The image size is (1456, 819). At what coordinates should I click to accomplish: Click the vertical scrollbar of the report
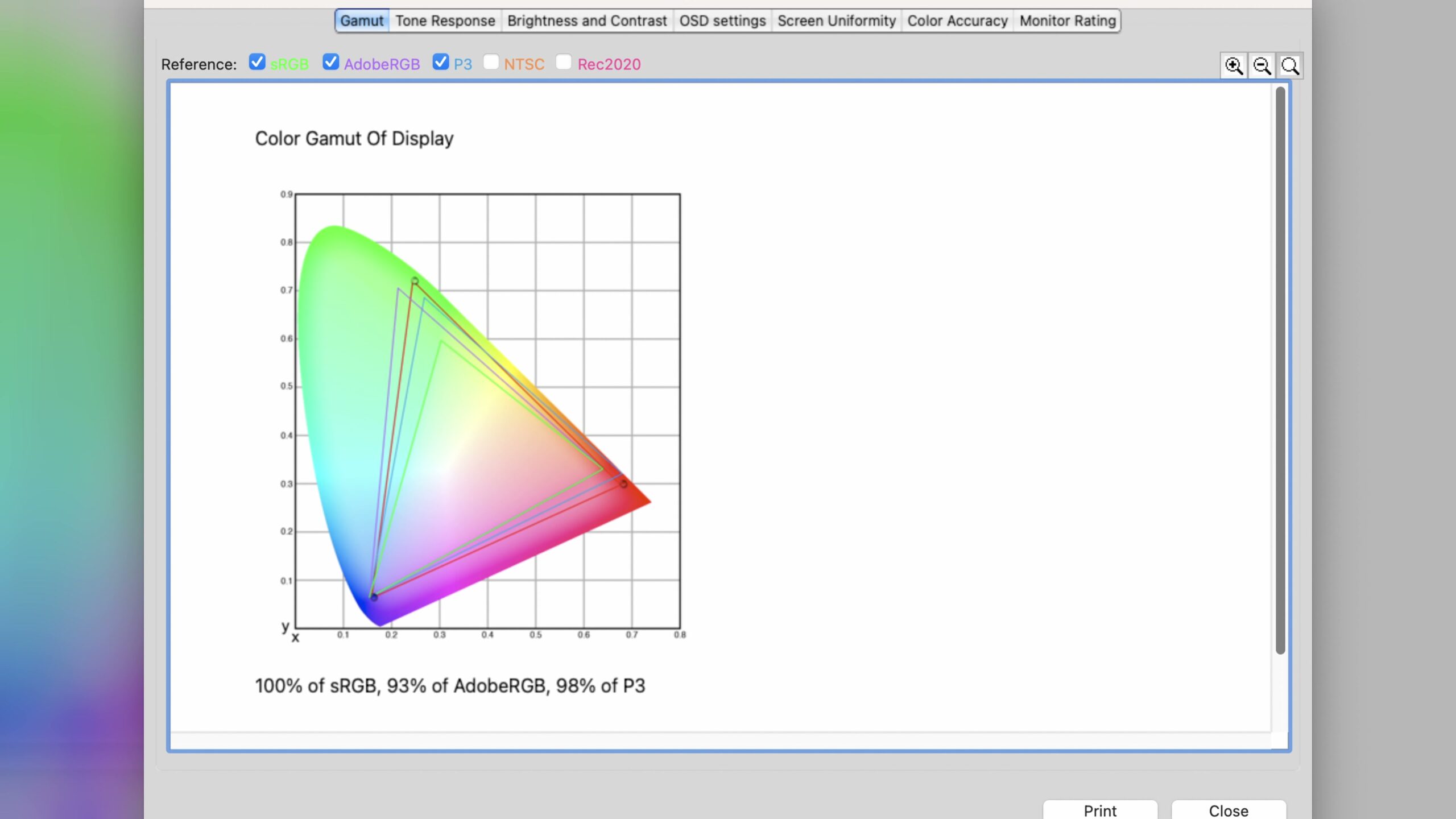(1280, 370)
